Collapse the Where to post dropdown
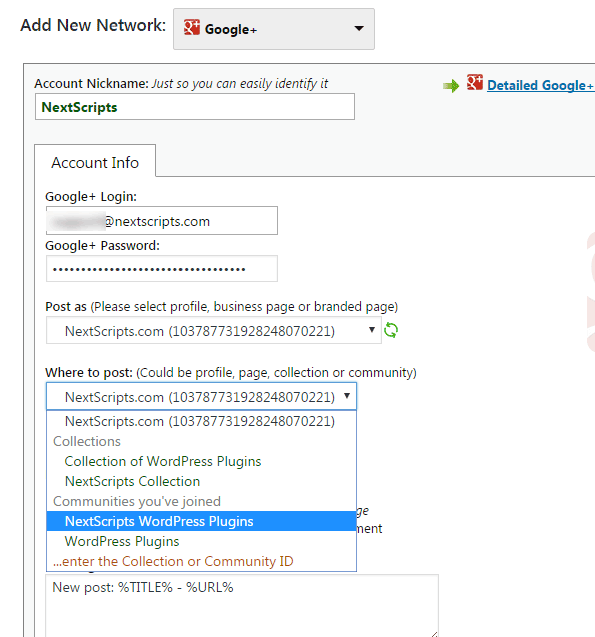 [201, 396]
